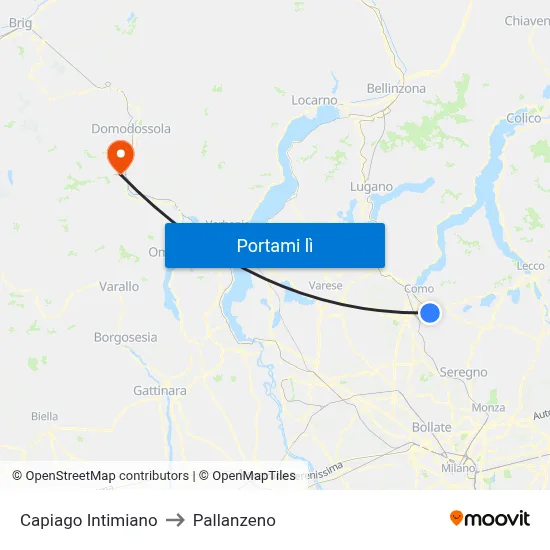550x550 pixels.
Task: Click the blue origin dot near Como
Action: point(430,313)
